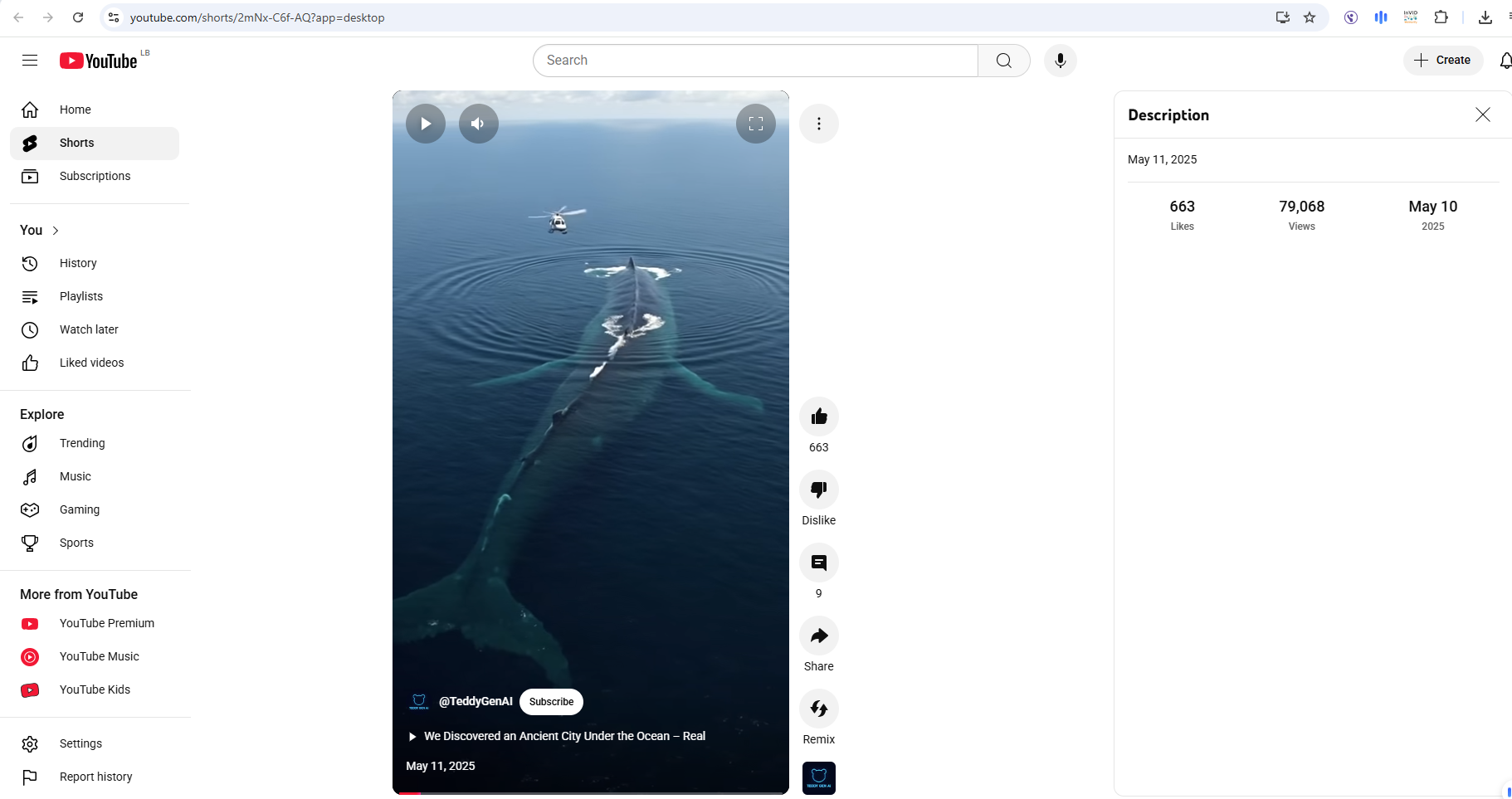Expand the You section chevron

56,231
